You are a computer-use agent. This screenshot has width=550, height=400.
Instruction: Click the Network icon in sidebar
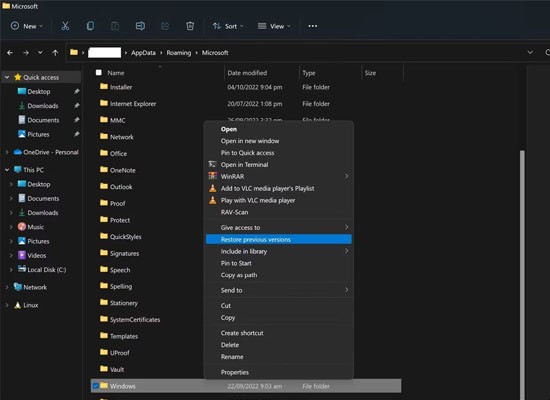pos(18,287)
